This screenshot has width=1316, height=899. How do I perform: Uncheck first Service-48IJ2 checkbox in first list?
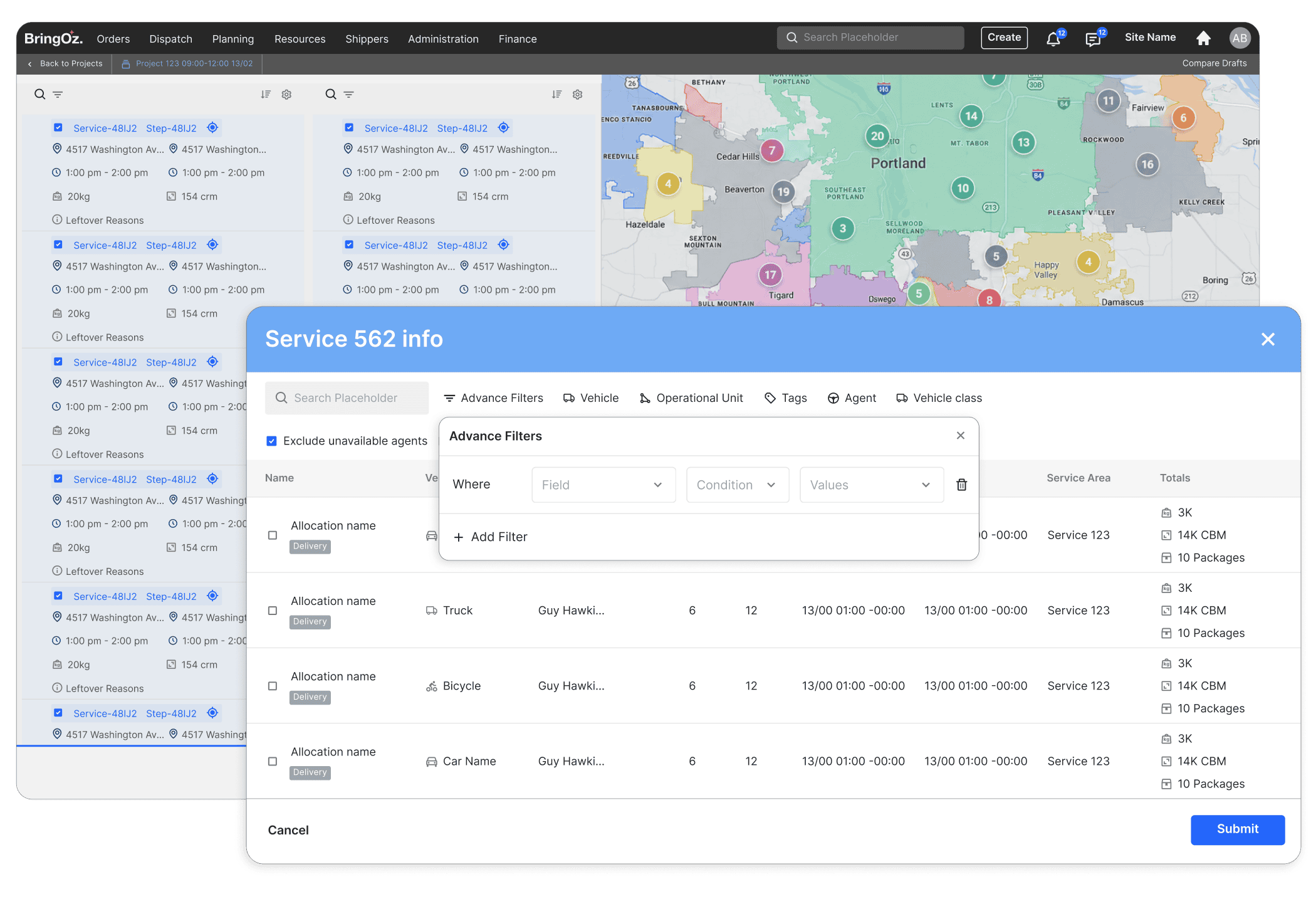coord(58,127)
